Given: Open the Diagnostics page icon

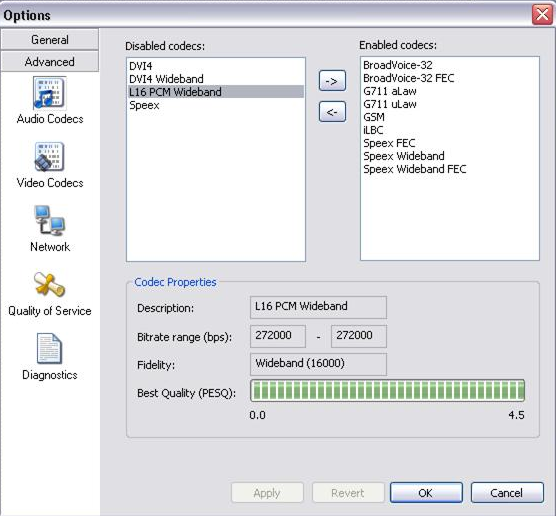Looking at the screenshot, I should tap(49, 348).
